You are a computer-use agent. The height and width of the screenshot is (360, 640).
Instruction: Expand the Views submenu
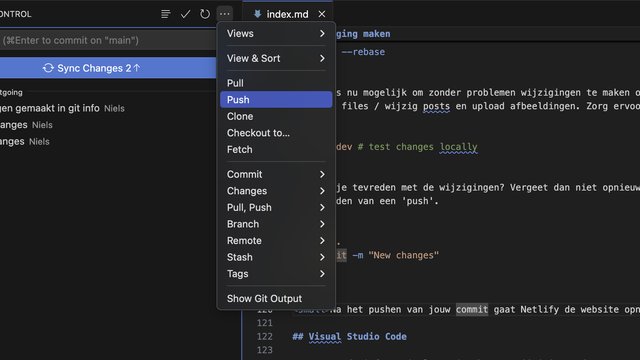point(276,33)
